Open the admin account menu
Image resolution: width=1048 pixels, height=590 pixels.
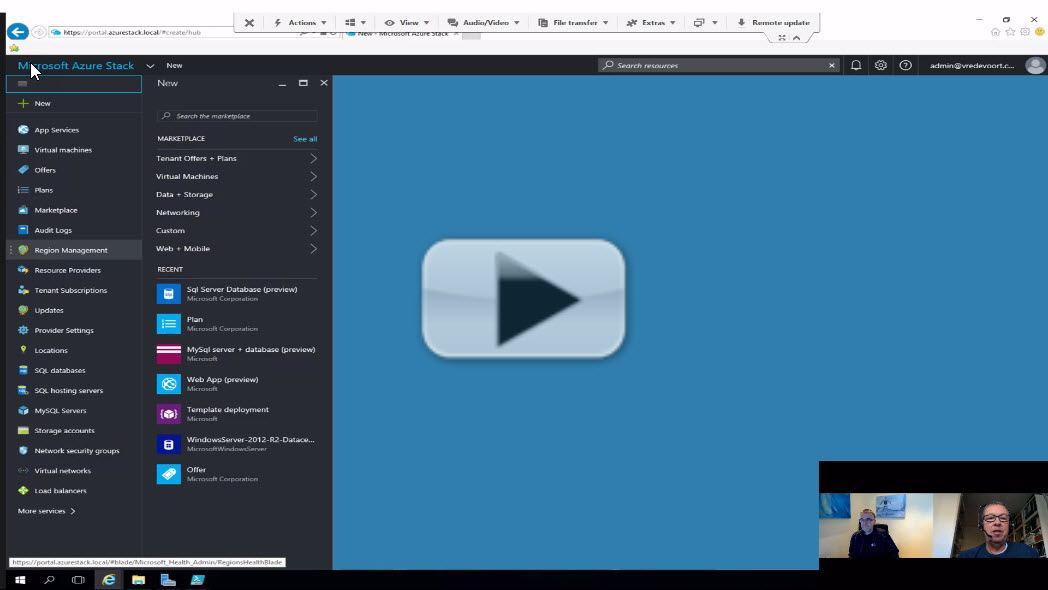click(986, 65)
